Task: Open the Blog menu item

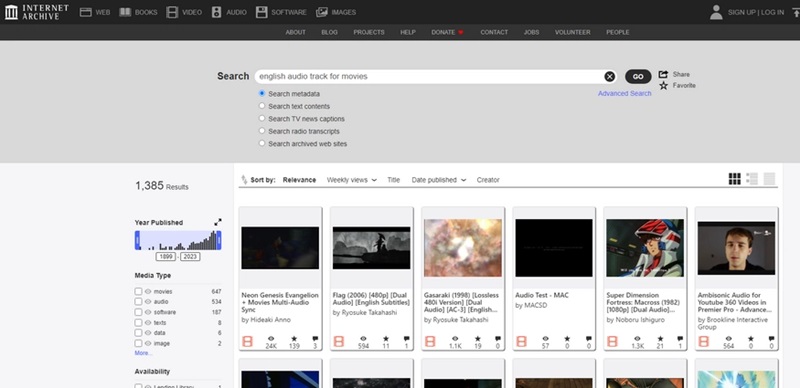Action: 330,32
